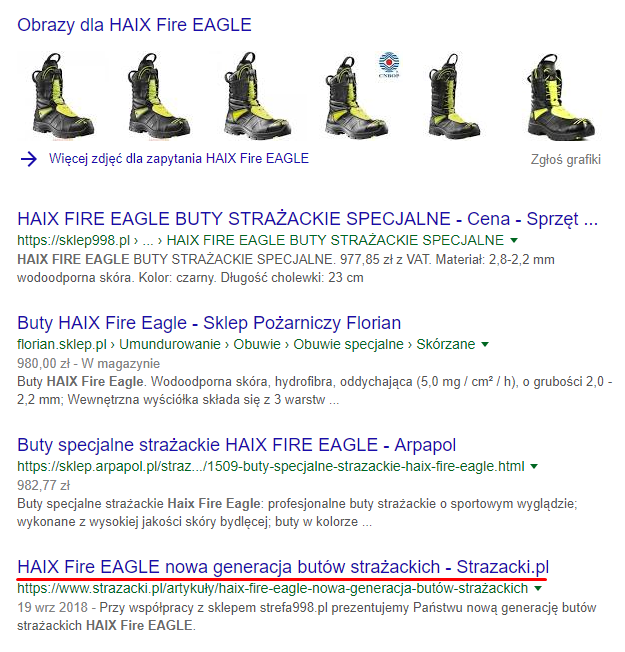
Task: Open the first HAIX boot image thumbnail
Action: (62, 95)
